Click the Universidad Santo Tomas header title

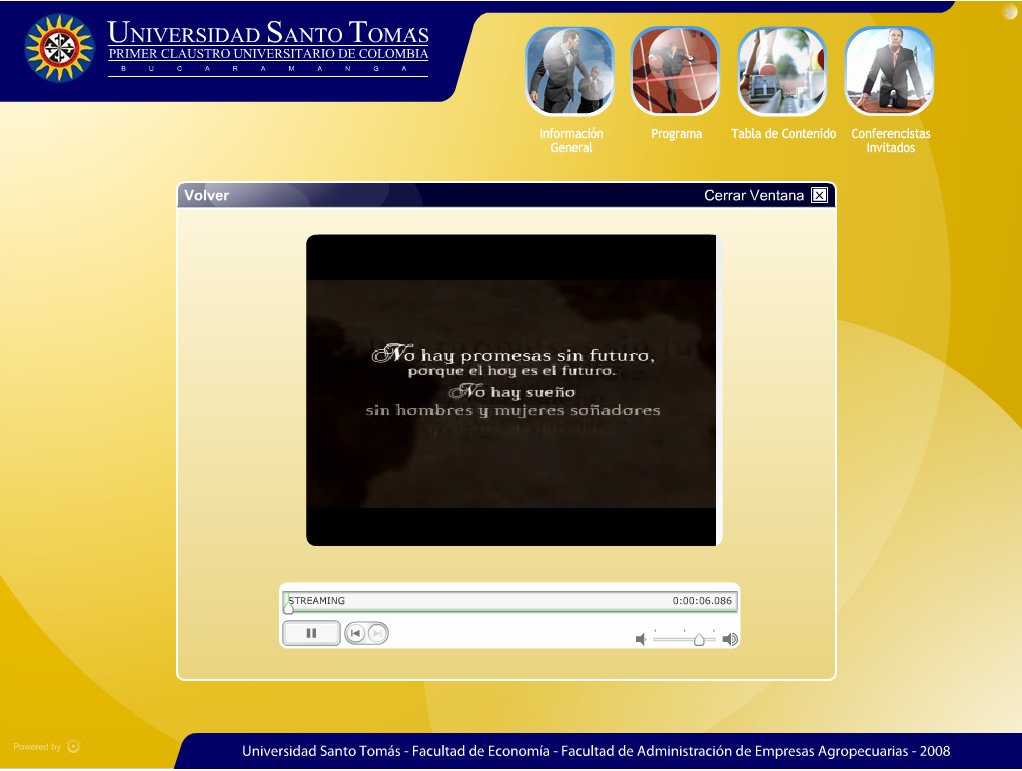pos(268,33)
